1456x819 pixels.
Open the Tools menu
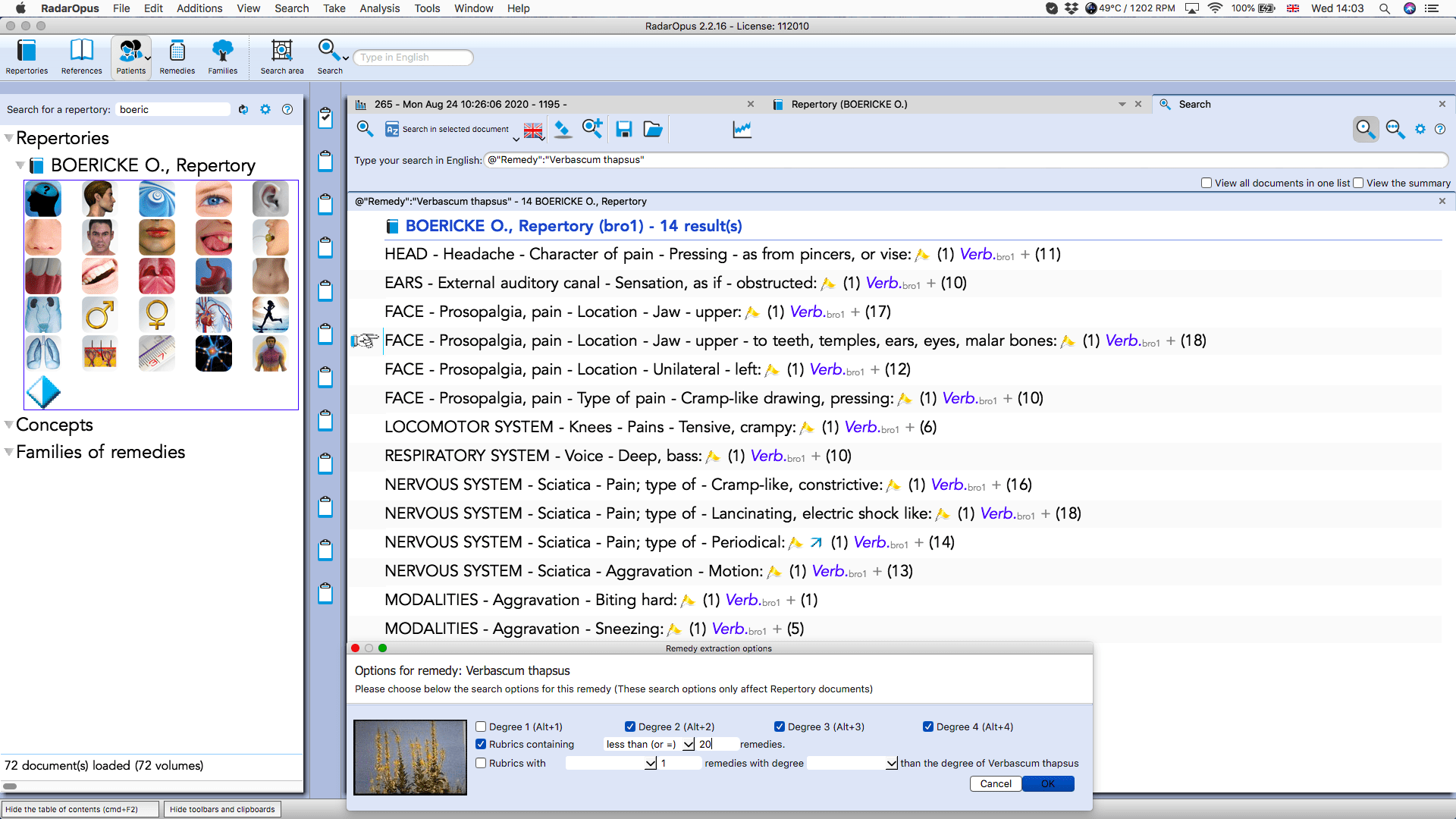click(x=427, y=8)
